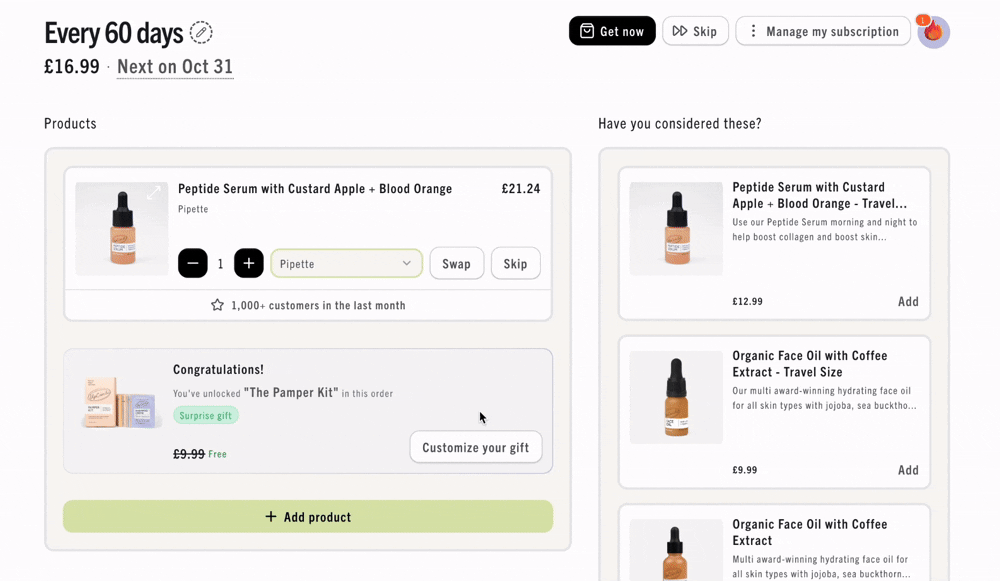
Task: Click expand arrows on the Peptide Serum product image
Action: [154, 193]
